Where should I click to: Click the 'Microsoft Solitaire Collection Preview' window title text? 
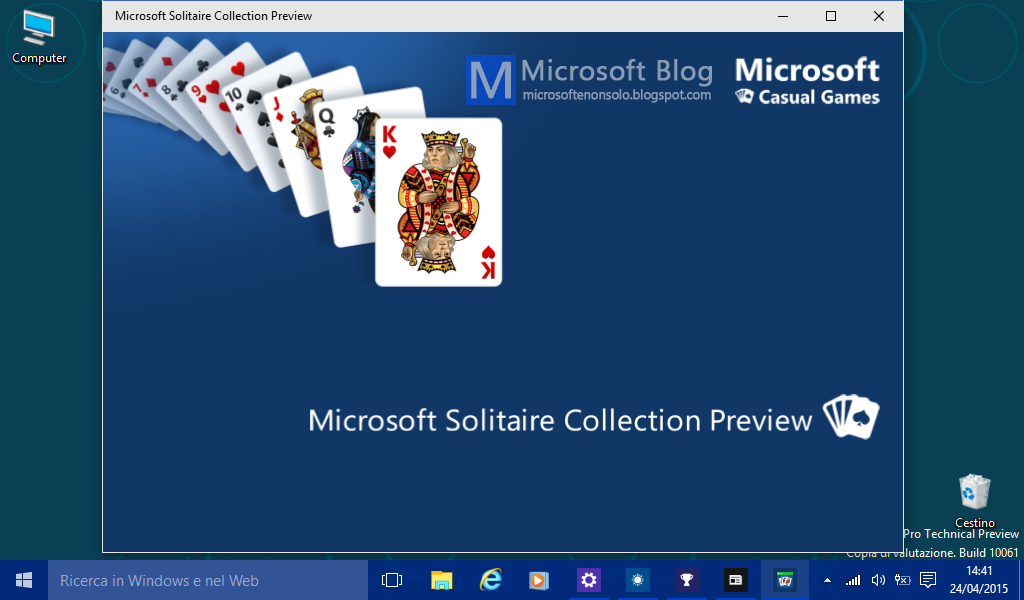pos(214,16)
